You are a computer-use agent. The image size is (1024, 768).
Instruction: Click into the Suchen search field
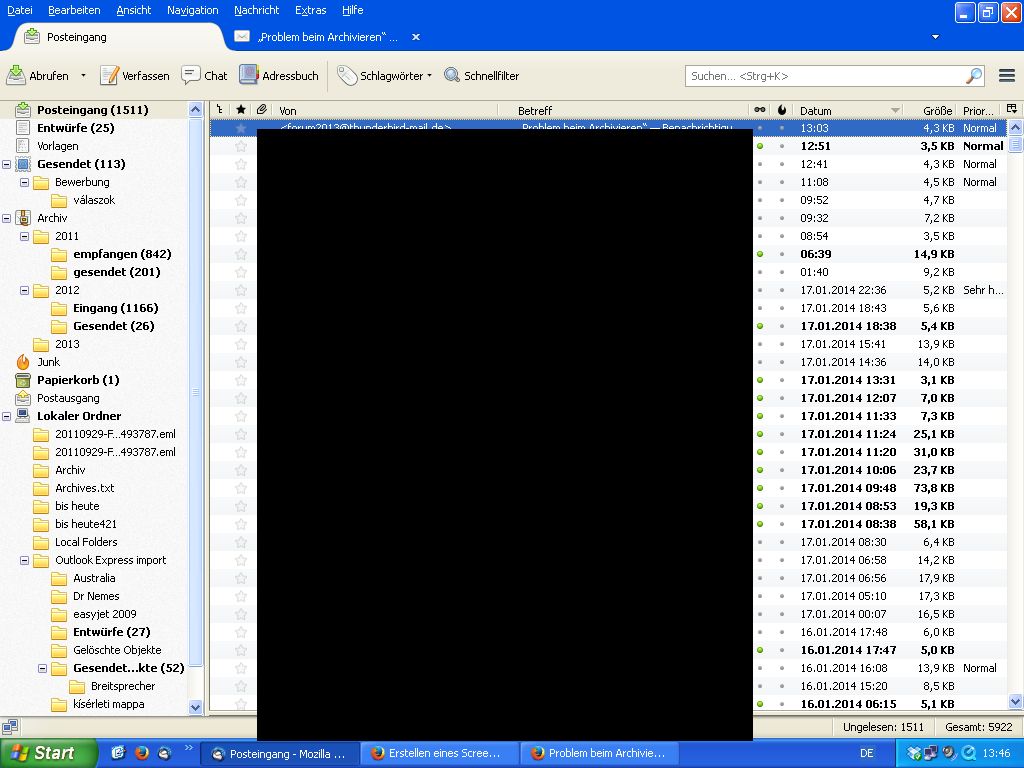point(825,76)
